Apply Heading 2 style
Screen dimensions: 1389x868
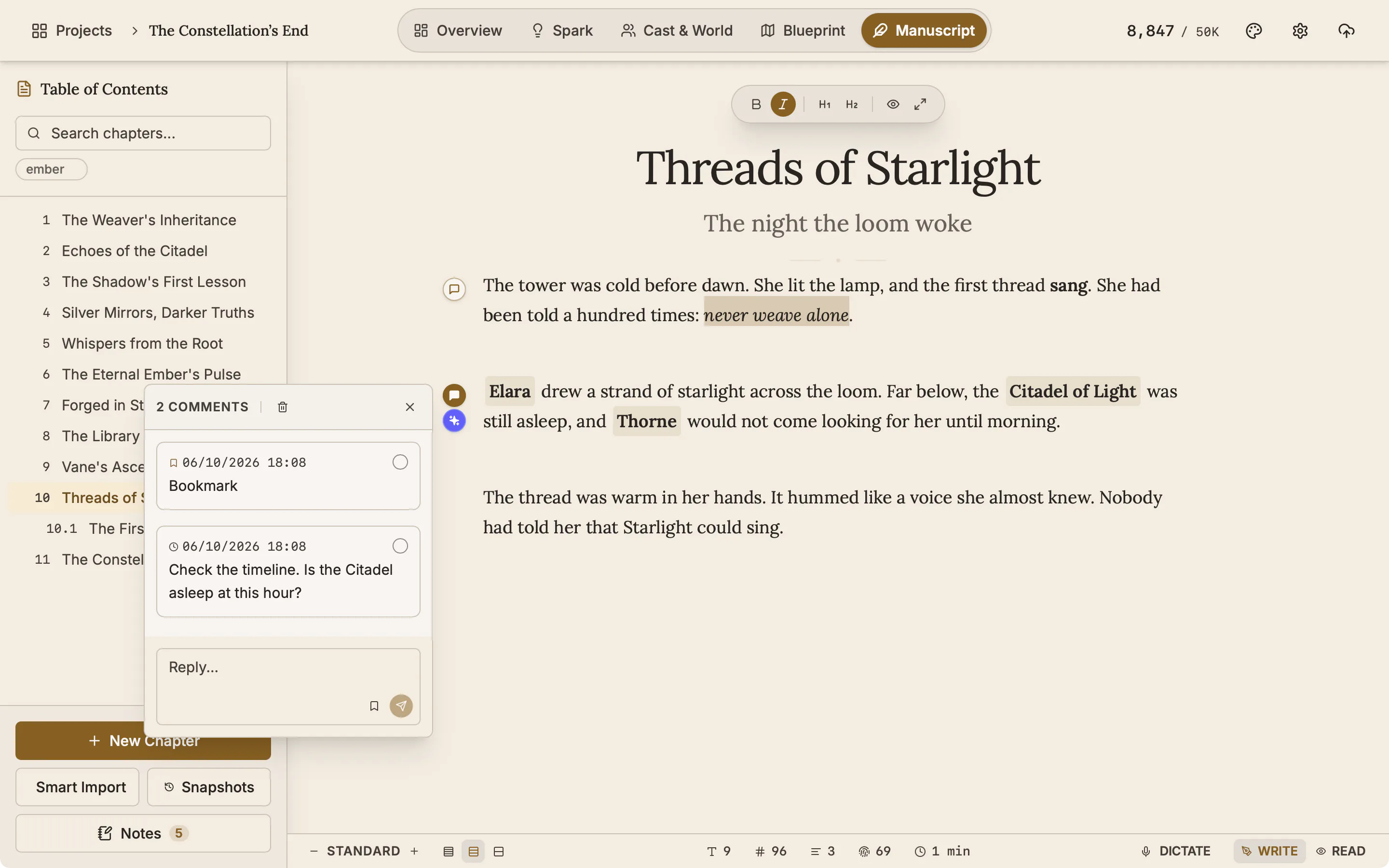tap(852, 105)
